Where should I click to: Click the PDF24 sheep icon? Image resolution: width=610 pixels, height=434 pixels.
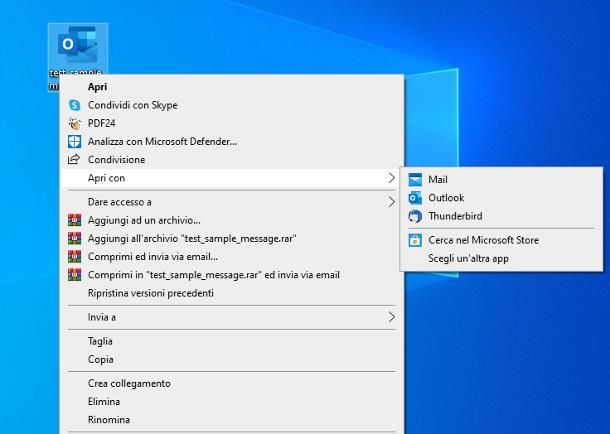[x=74, y=123]
